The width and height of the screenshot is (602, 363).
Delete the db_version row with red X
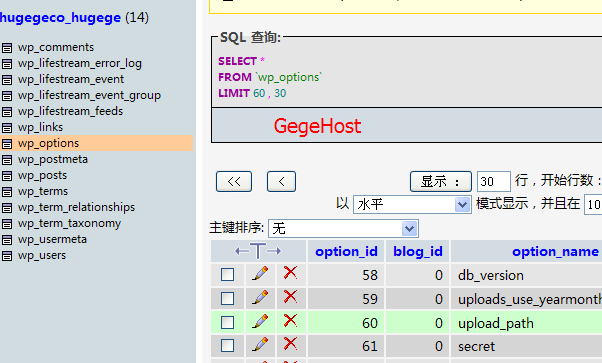click(290, 273)
